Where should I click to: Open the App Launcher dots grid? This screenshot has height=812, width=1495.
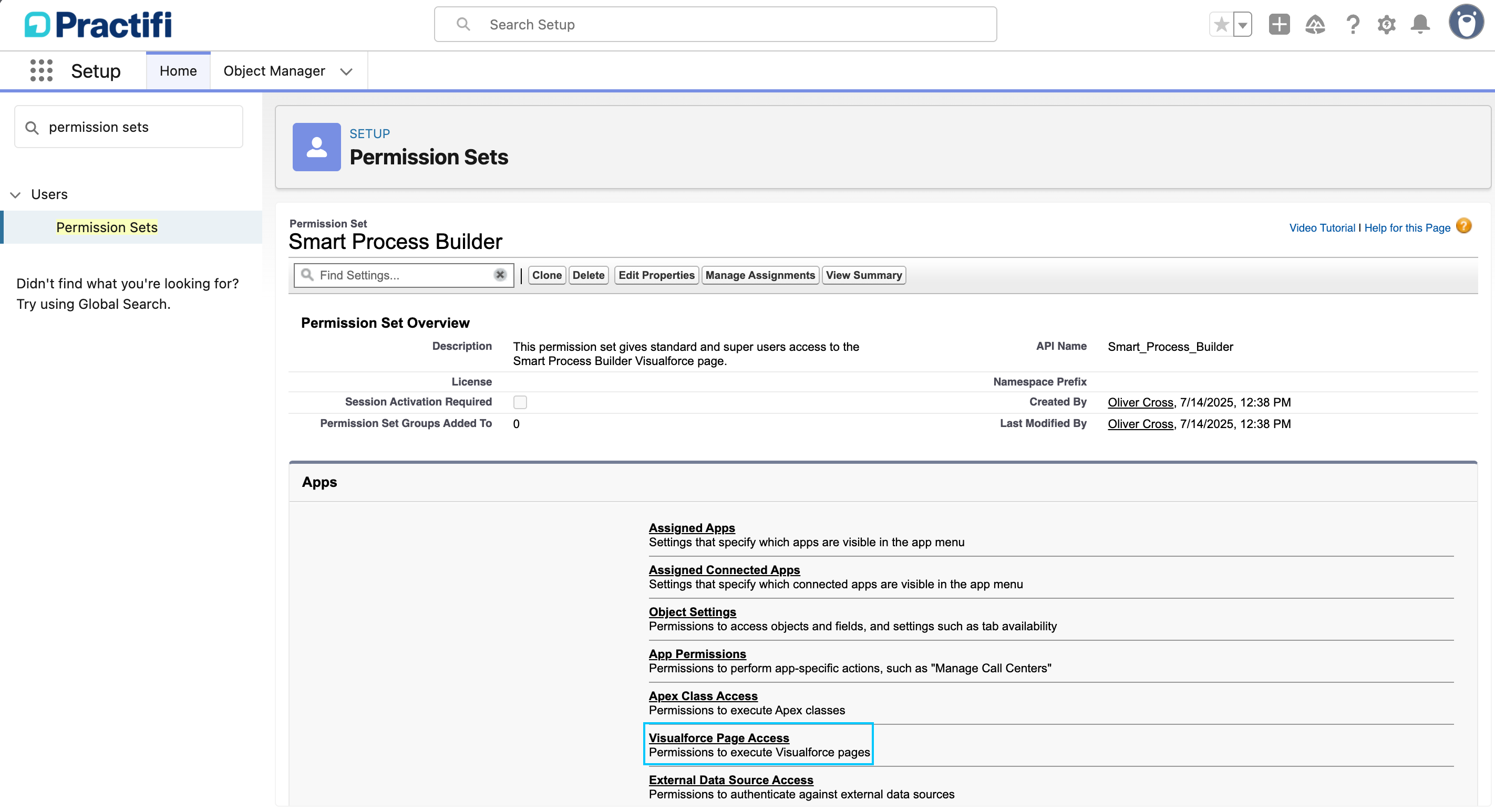[41, 71]
